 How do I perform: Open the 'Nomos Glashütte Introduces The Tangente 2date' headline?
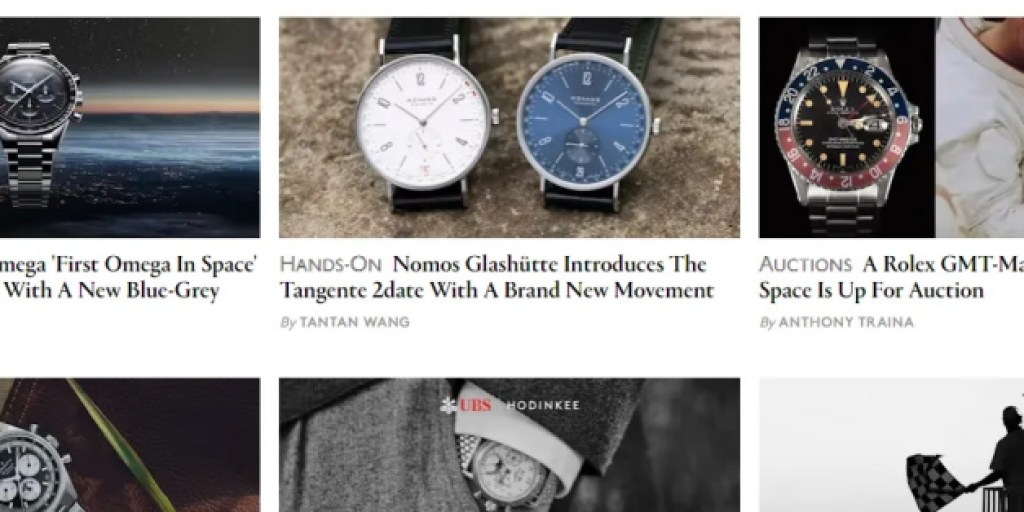click(x=496, y=277)
